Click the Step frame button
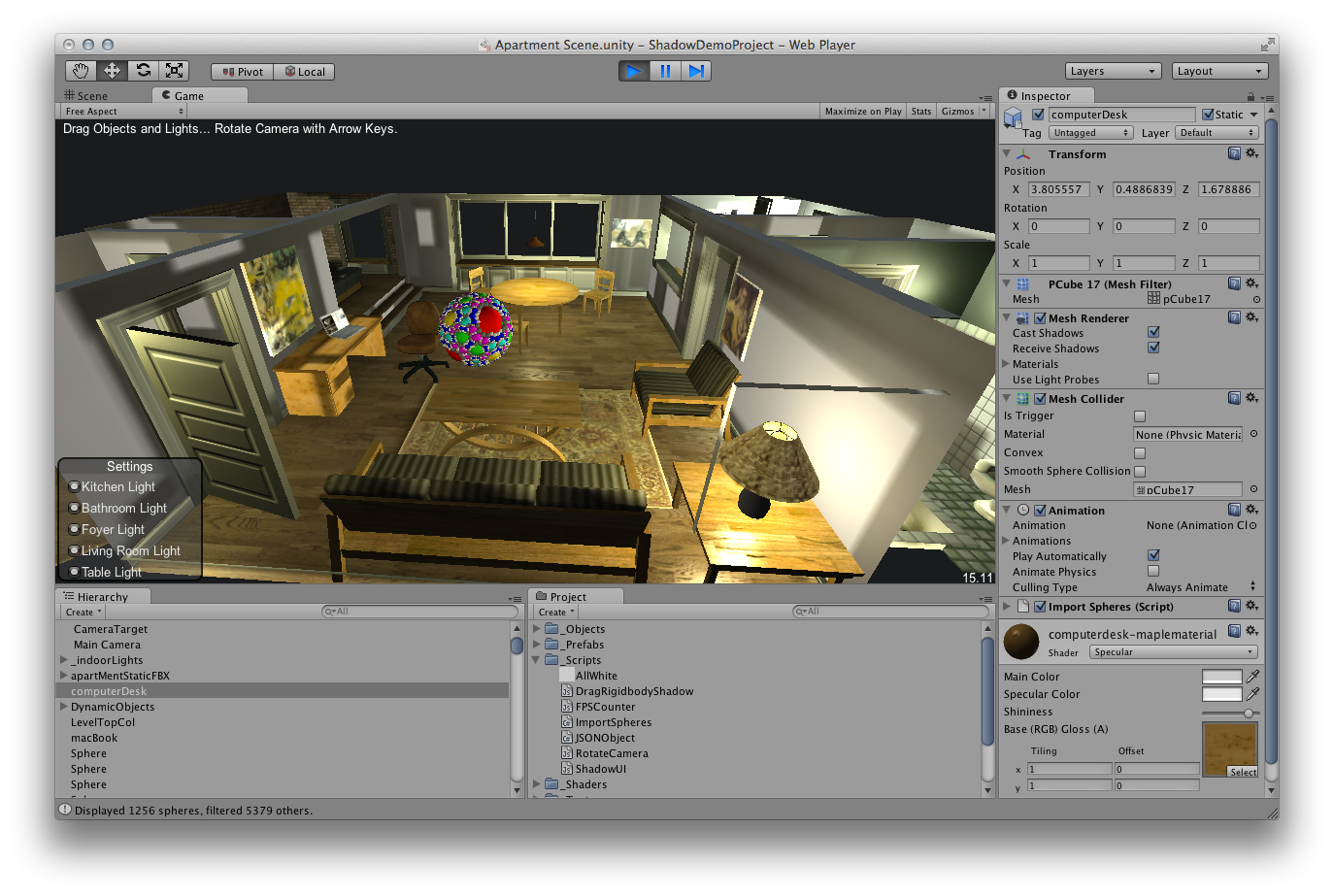 click(696, 71)
